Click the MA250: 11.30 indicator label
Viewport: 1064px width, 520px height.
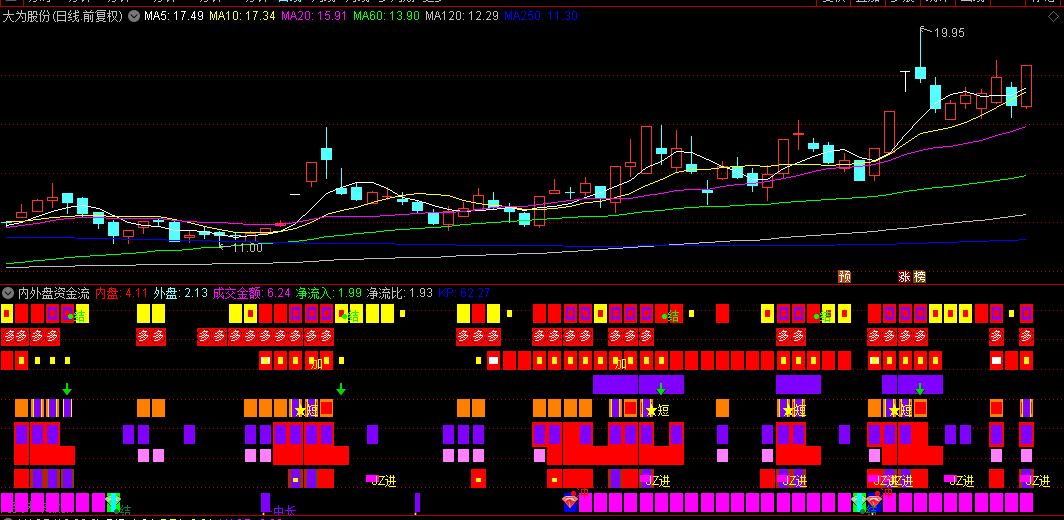(540, 15)
